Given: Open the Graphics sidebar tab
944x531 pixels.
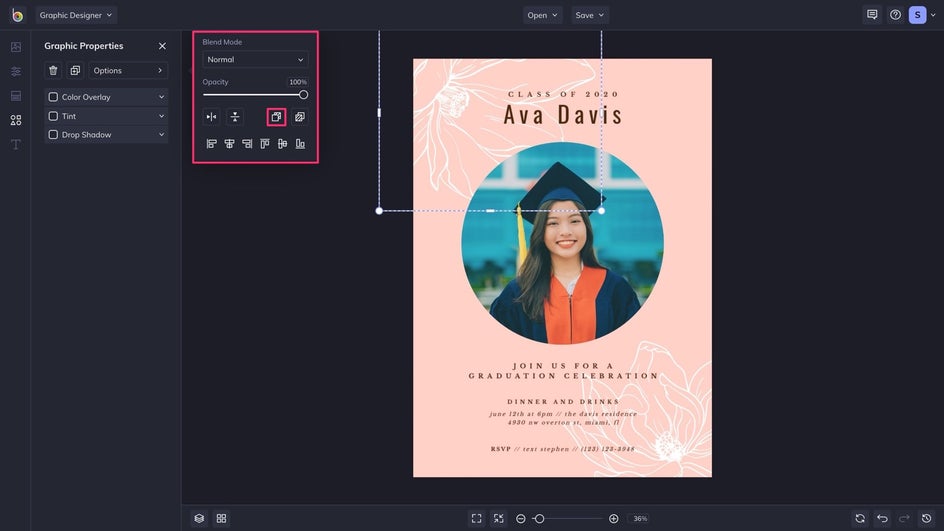Looking at the screenshot, I should pyautogui.click(x=16, y=120).
